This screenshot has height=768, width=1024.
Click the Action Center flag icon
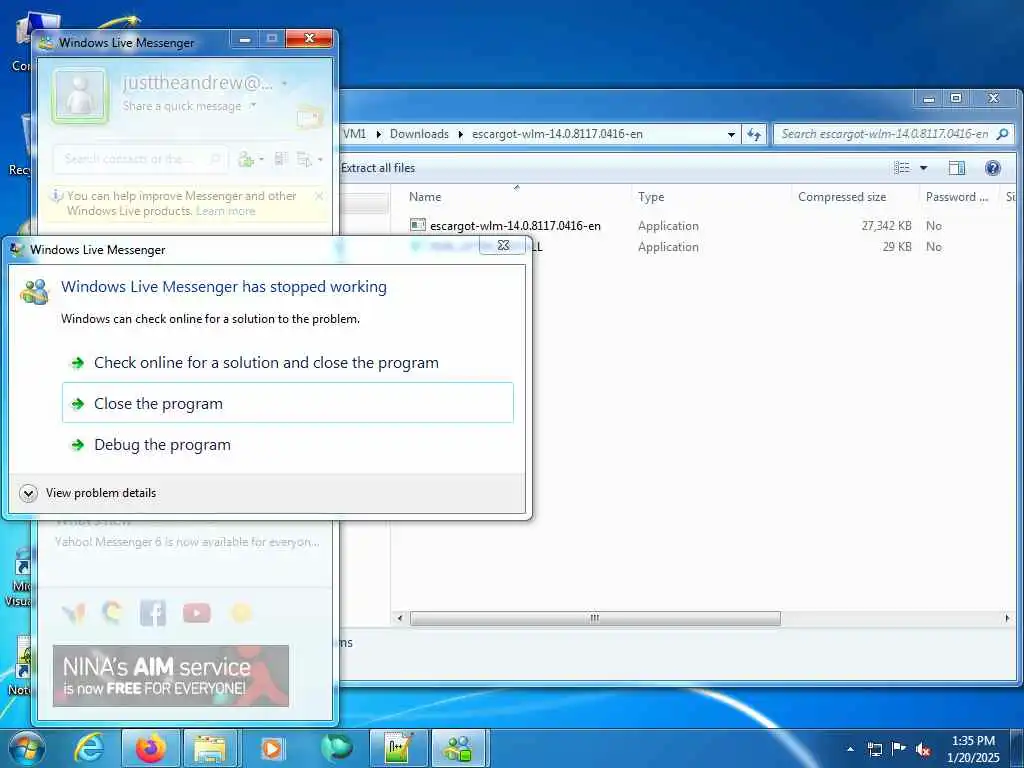coord(899,749)
